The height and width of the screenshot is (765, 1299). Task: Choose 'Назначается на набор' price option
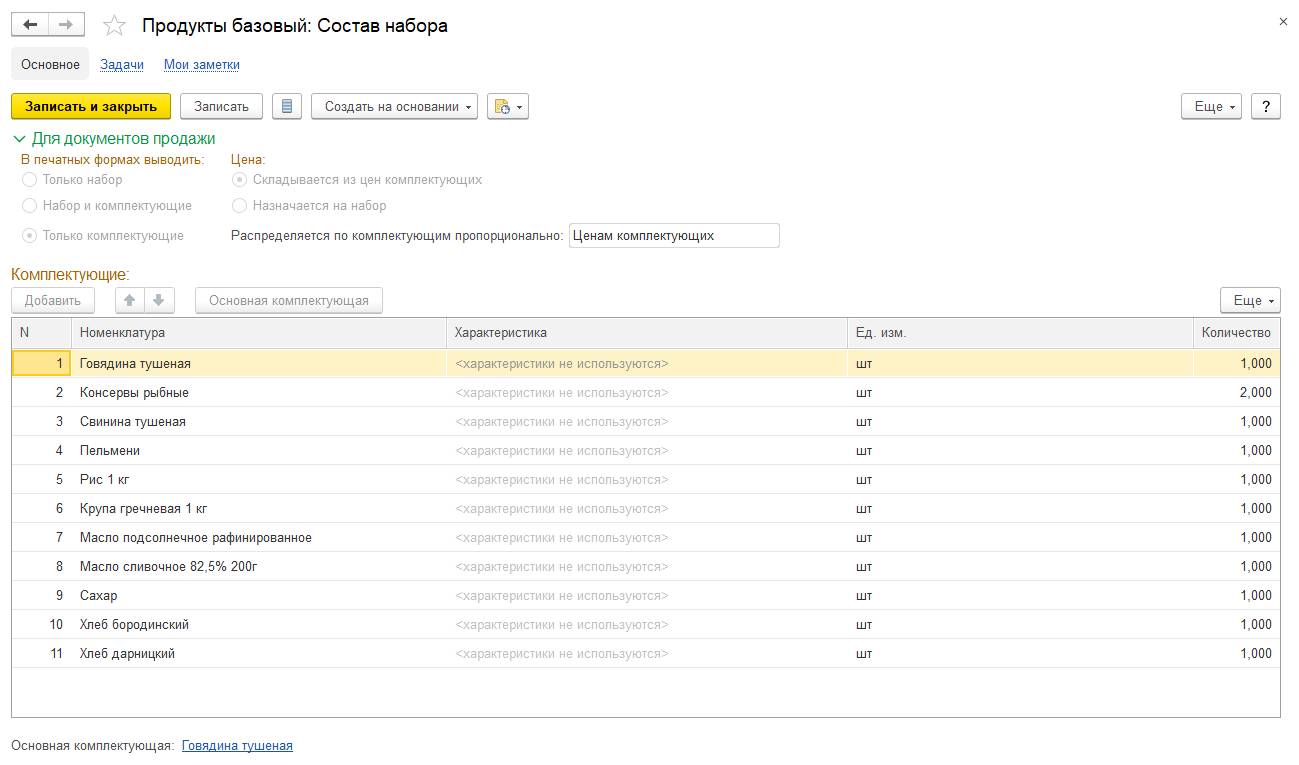click(240, 205)
